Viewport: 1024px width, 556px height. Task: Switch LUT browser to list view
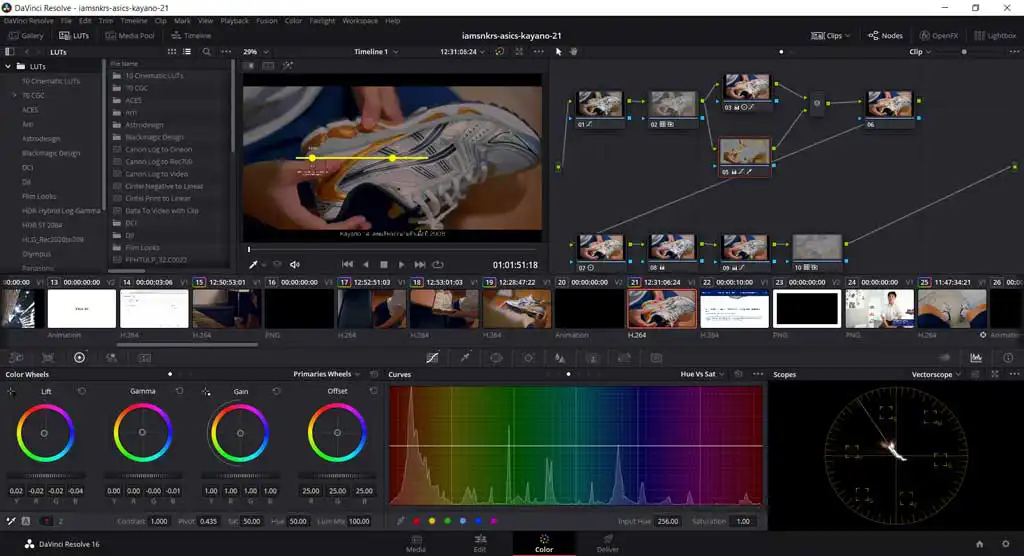tap(187, 52)
